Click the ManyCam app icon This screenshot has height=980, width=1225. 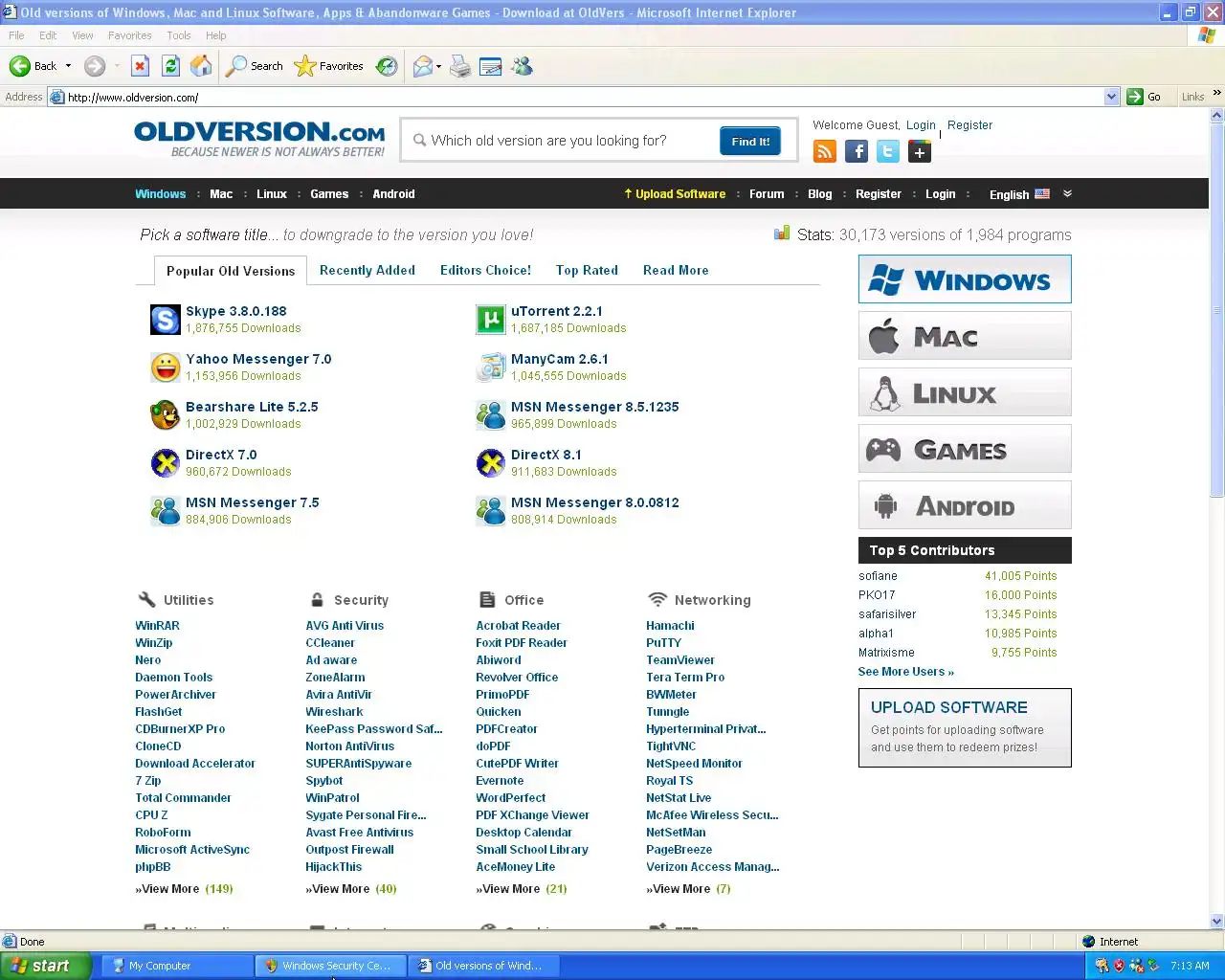tap(491, 367)
